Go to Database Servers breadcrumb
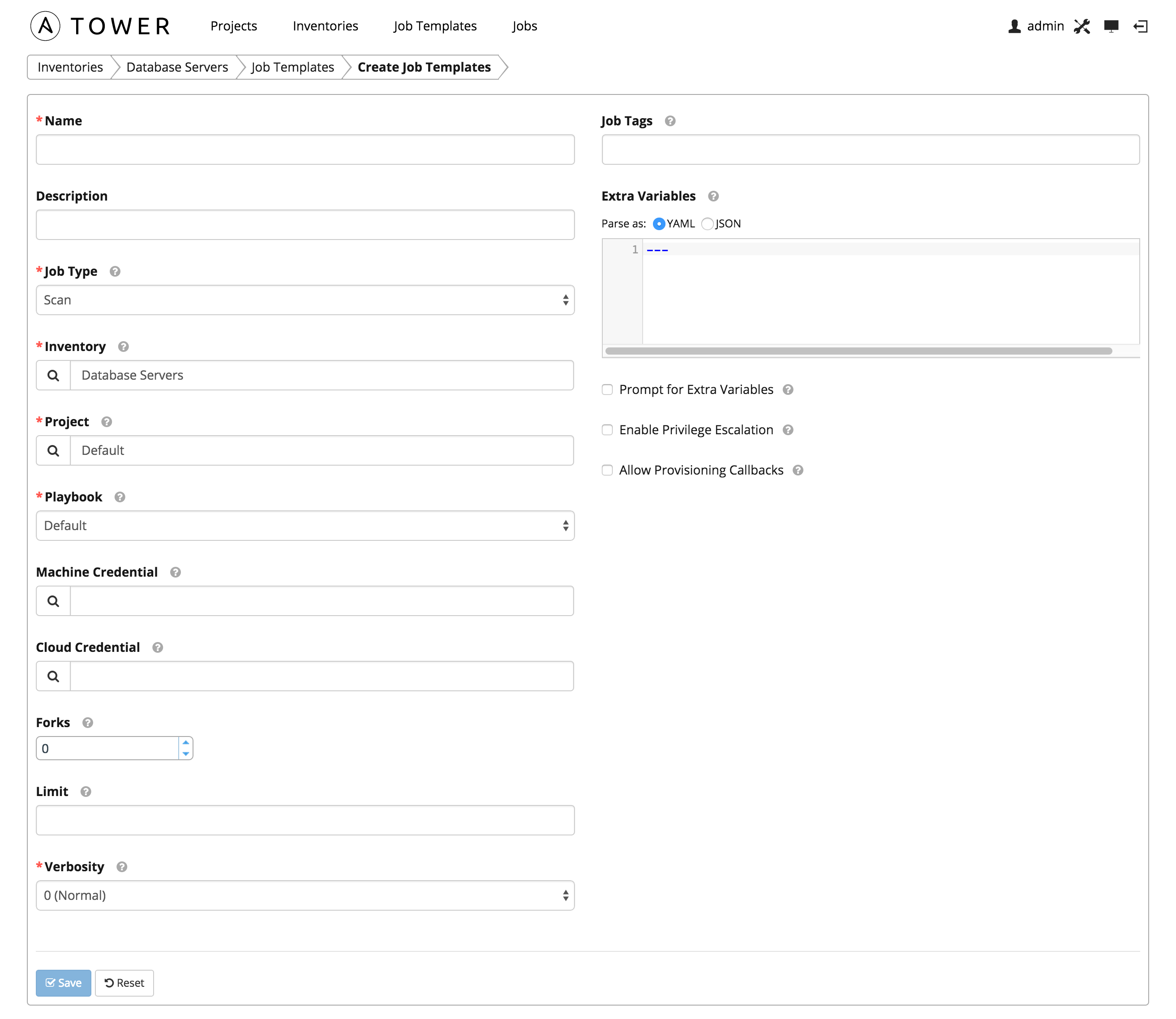 click(177, 67)
